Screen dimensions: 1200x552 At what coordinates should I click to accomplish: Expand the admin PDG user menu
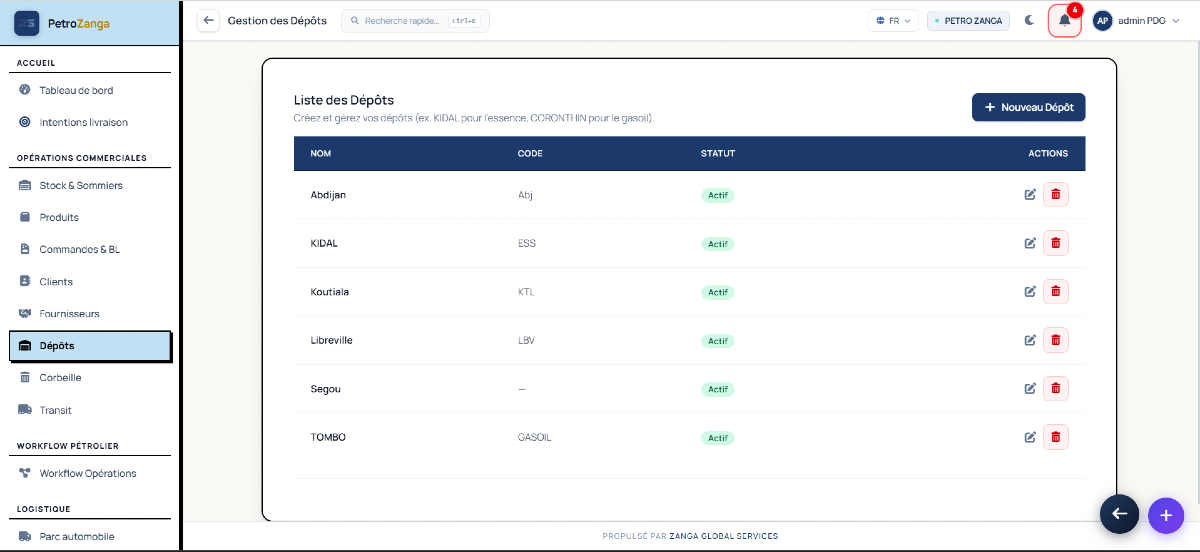tap(1137, 20)
